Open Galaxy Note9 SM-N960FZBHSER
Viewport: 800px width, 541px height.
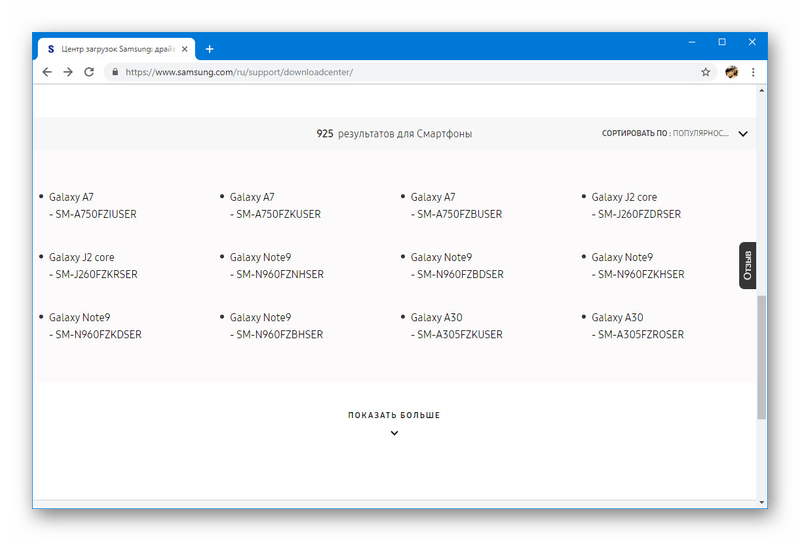pyautogui.click(x=277, y=326)
